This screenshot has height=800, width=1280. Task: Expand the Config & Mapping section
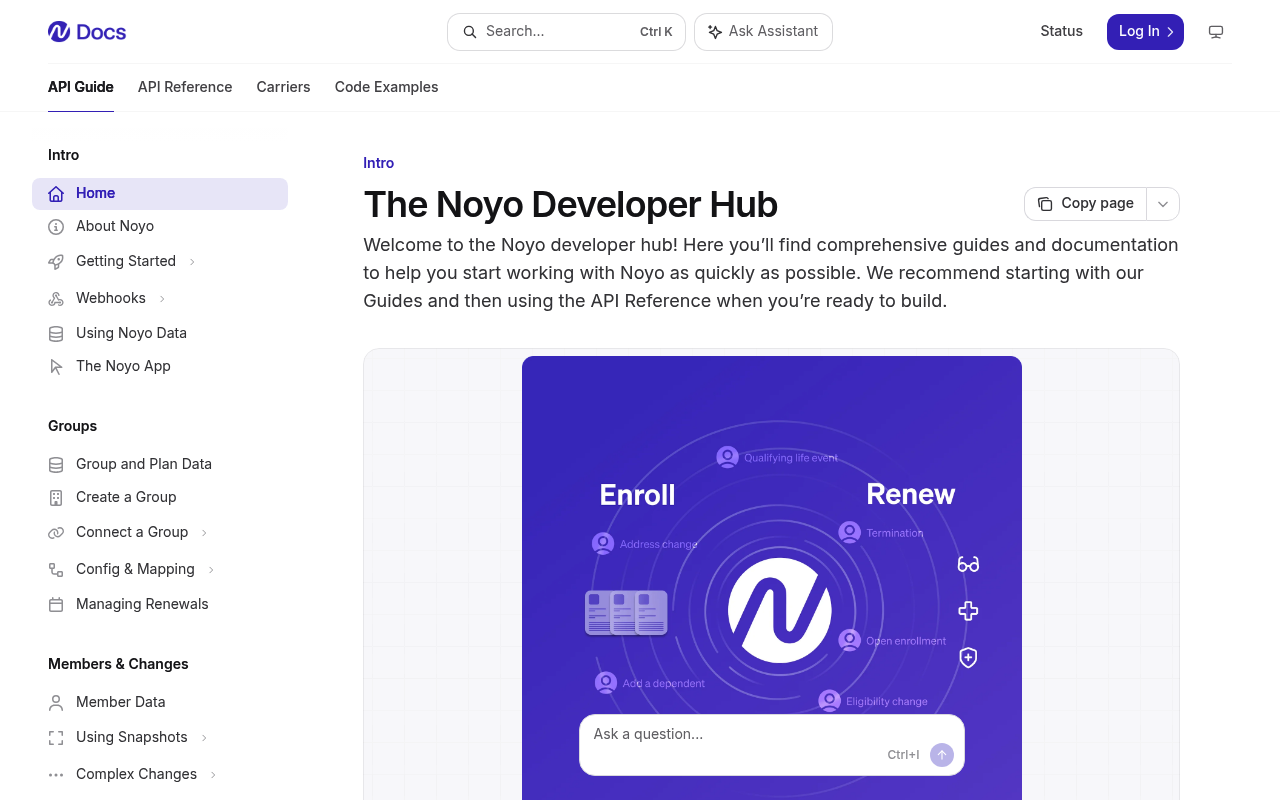click(211, 570)
